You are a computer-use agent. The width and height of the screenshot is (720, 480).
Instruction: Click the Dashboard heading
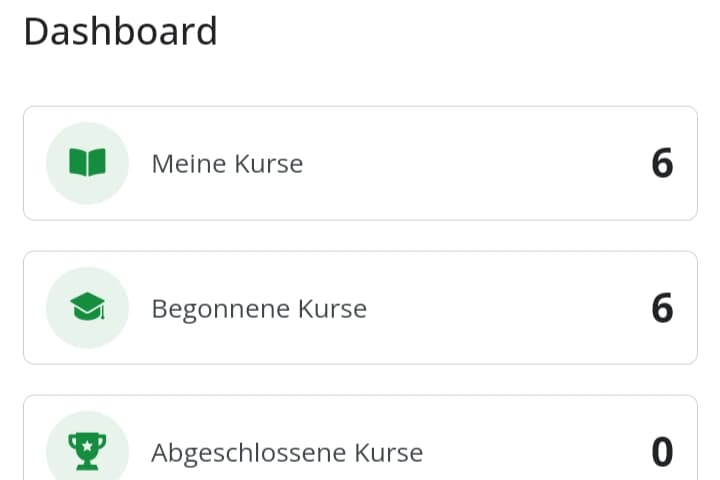[x=120, y=31]
